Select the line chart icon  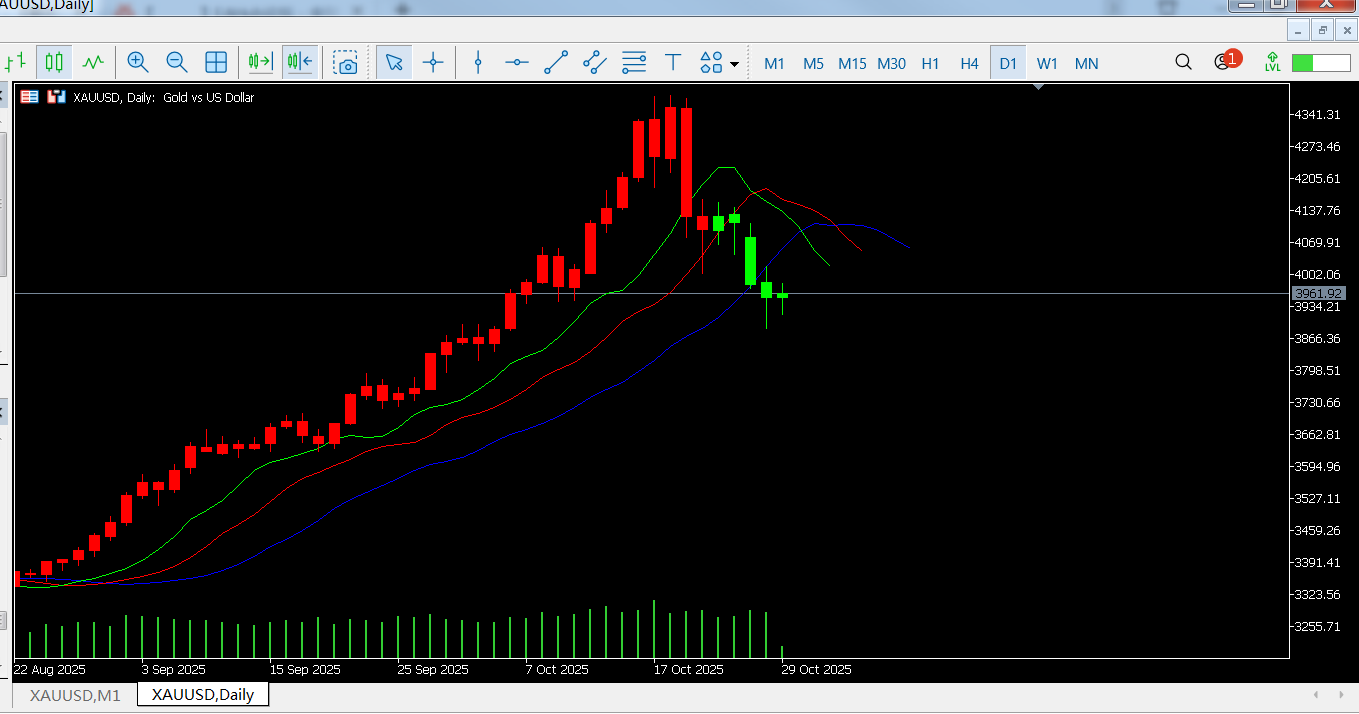click(x=93, y=63)
